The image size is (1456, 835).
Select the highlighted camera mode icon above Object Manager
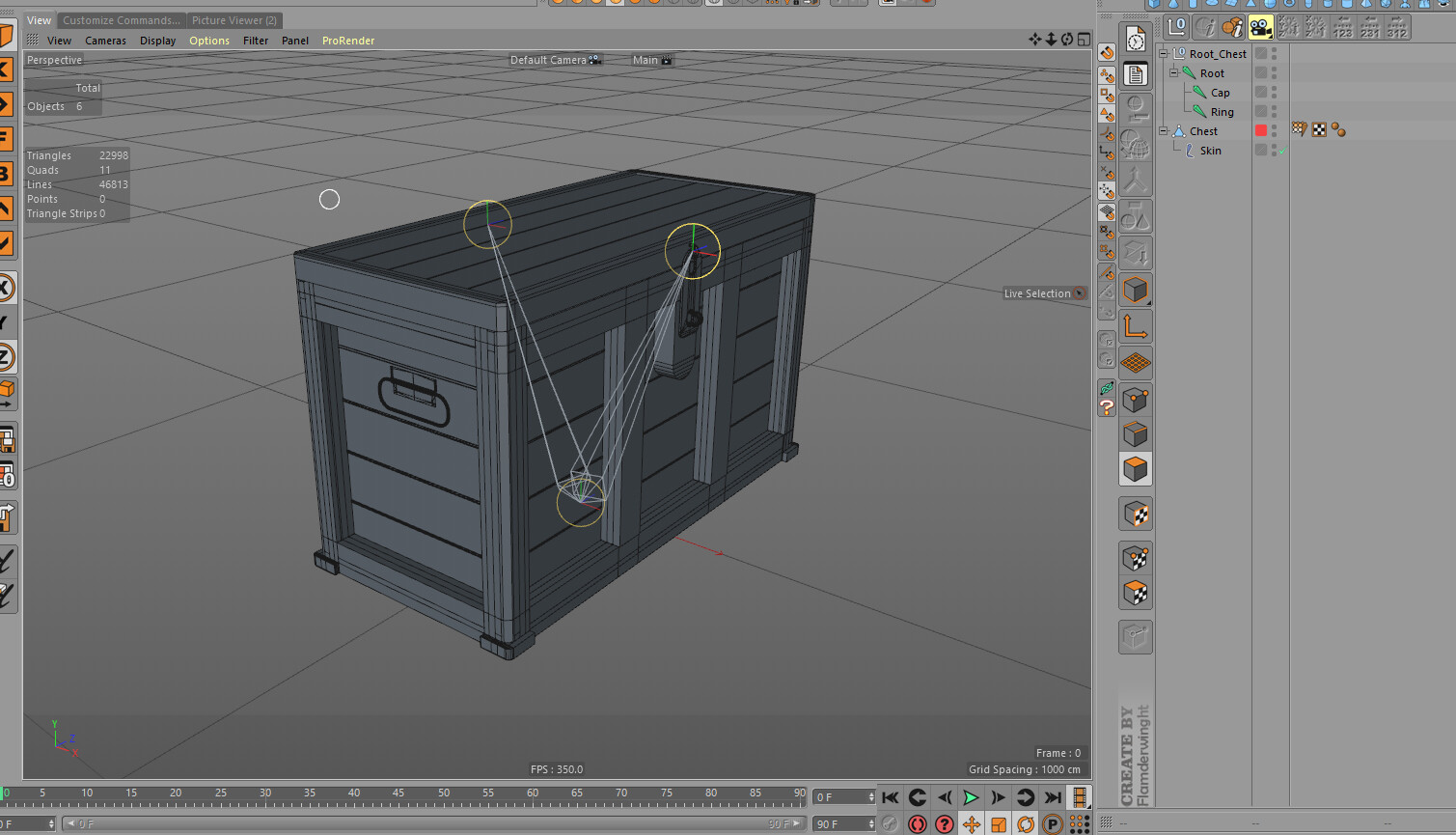point(1260,27)
